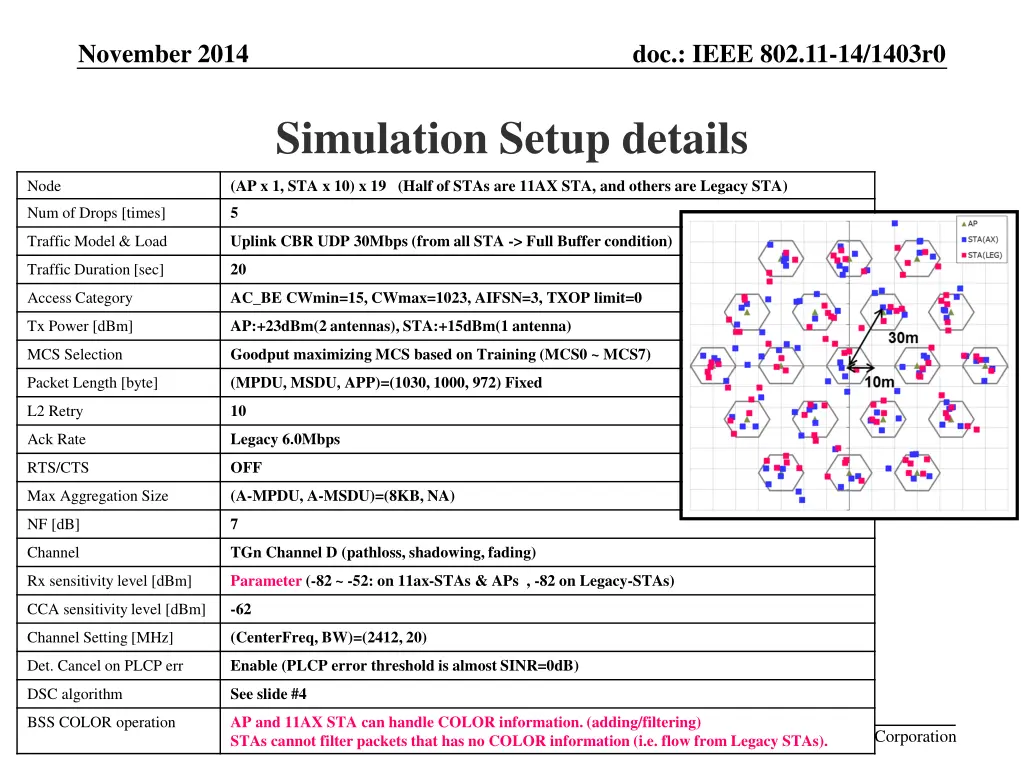1024x768 pixels.
Task: Select '(A-MPDU, A-MSDU)=(8KB, NA)' value
Action: pyautogui.click(x=342, y=496)
